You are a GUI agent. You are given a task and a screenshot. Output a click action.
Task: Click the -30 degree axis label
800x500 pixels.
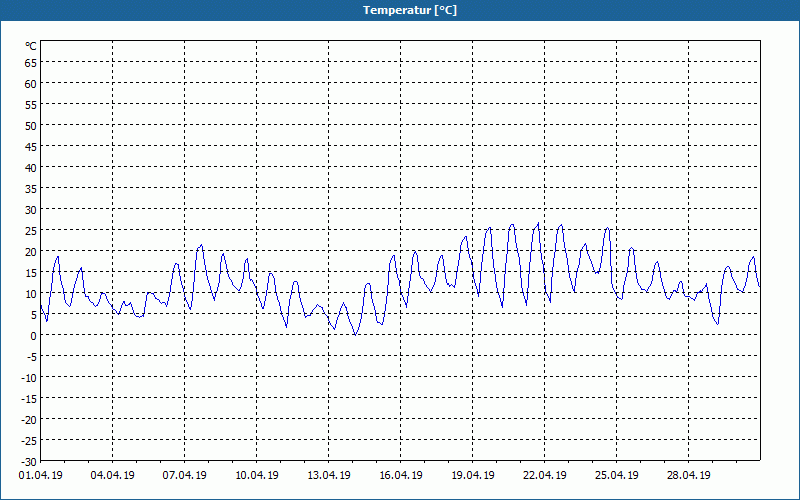point(29,462)
